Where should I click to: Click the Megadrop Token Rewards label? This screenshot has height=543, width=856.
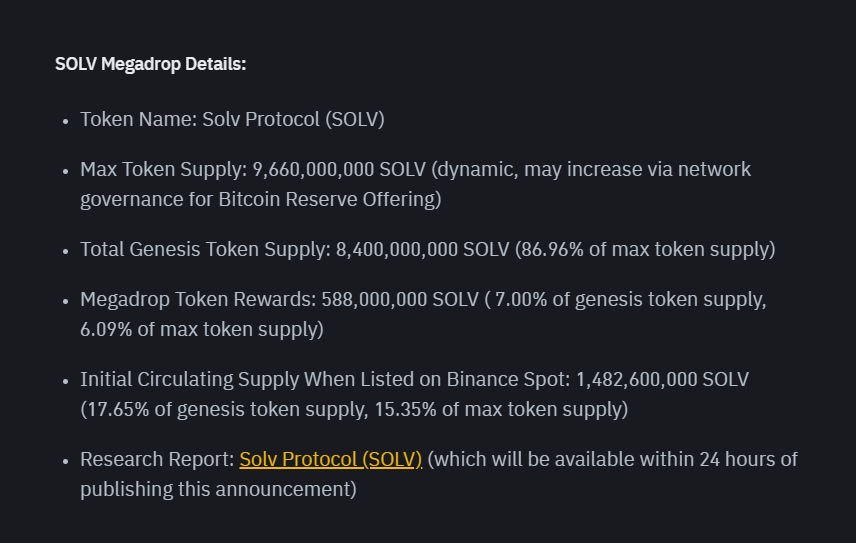click(x=198, y=300)
